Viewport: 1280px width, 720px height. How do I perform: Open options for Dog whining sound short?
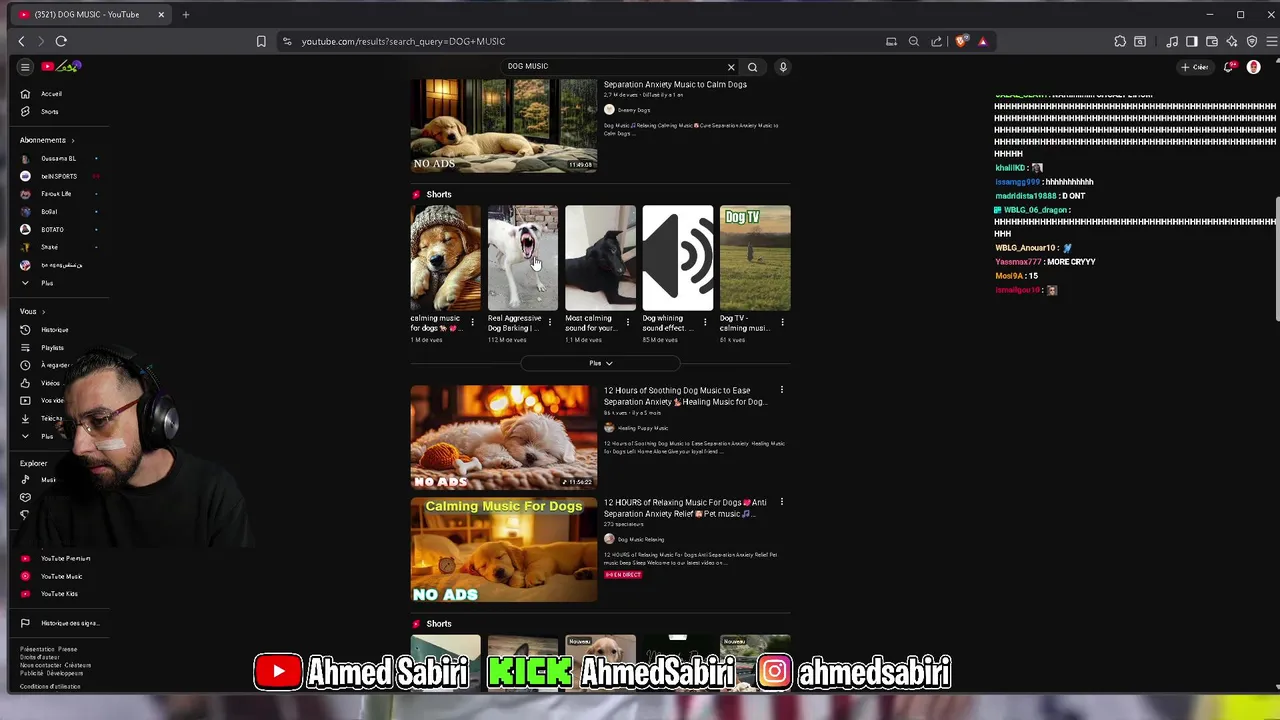point(705,322)
